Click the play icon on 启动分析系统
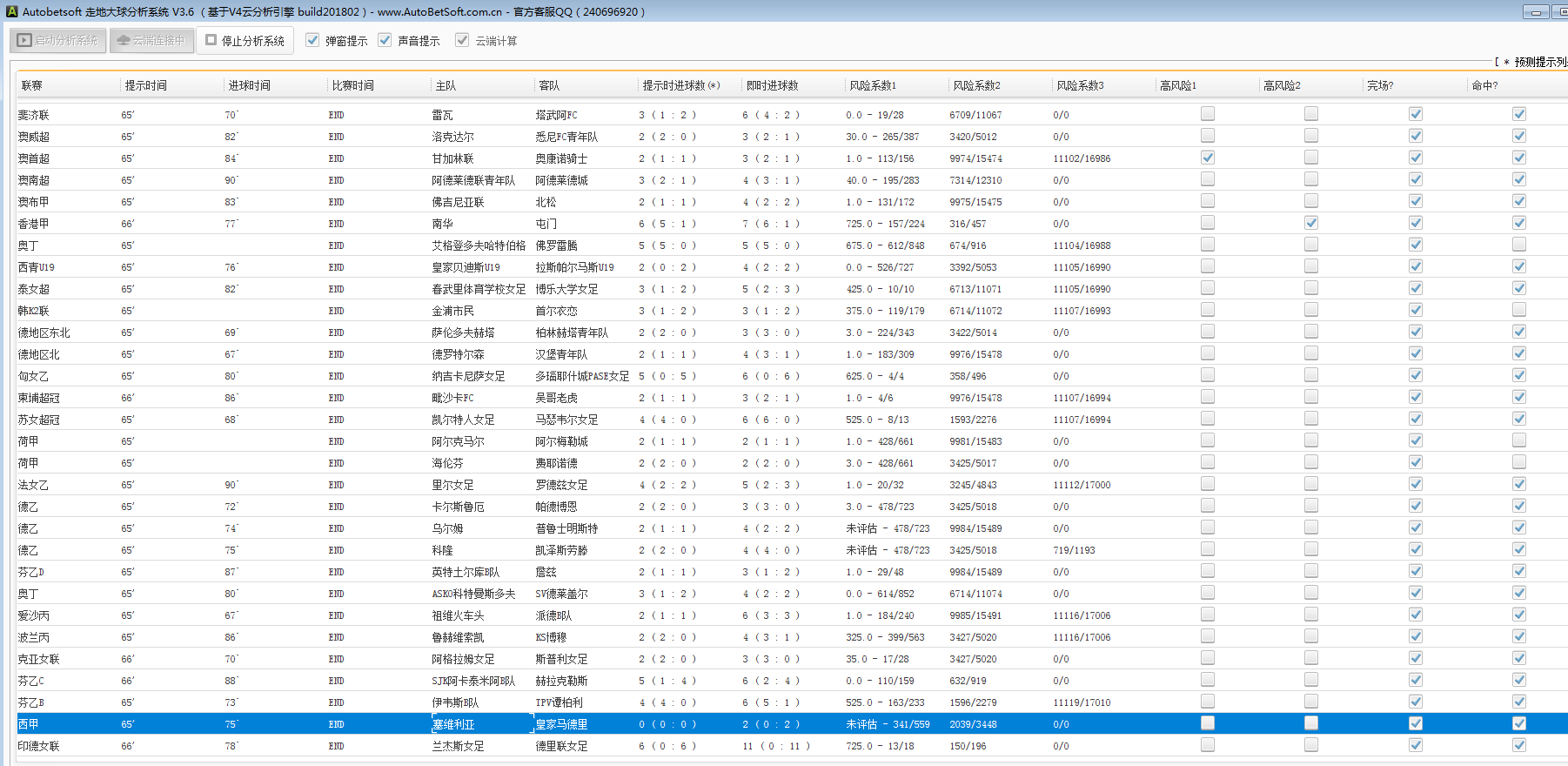Image resolution: width=1568 pixels, height=766 pixels. (x=24, y=40)
